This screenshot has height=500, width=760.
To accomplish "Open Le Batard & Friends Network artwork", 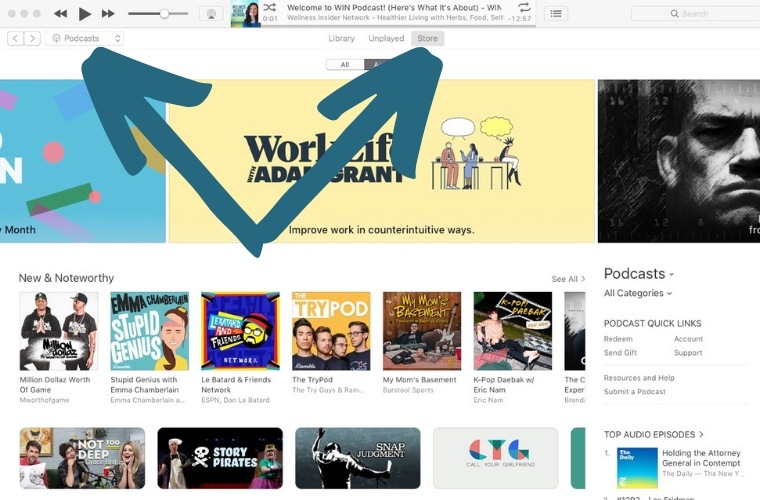I will [240, 331].
